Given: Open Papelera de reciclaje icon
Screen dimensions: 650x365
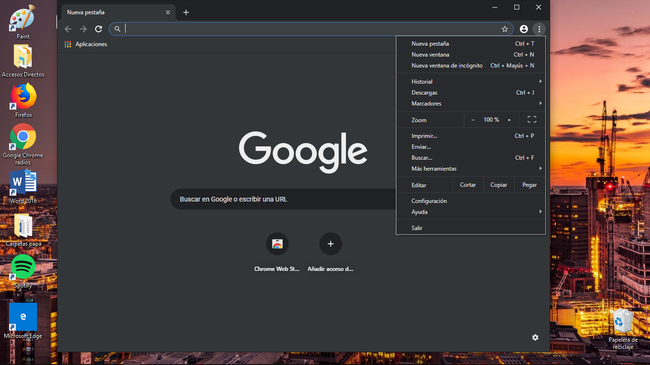Looking at the screenshot, I should [623, 329].
